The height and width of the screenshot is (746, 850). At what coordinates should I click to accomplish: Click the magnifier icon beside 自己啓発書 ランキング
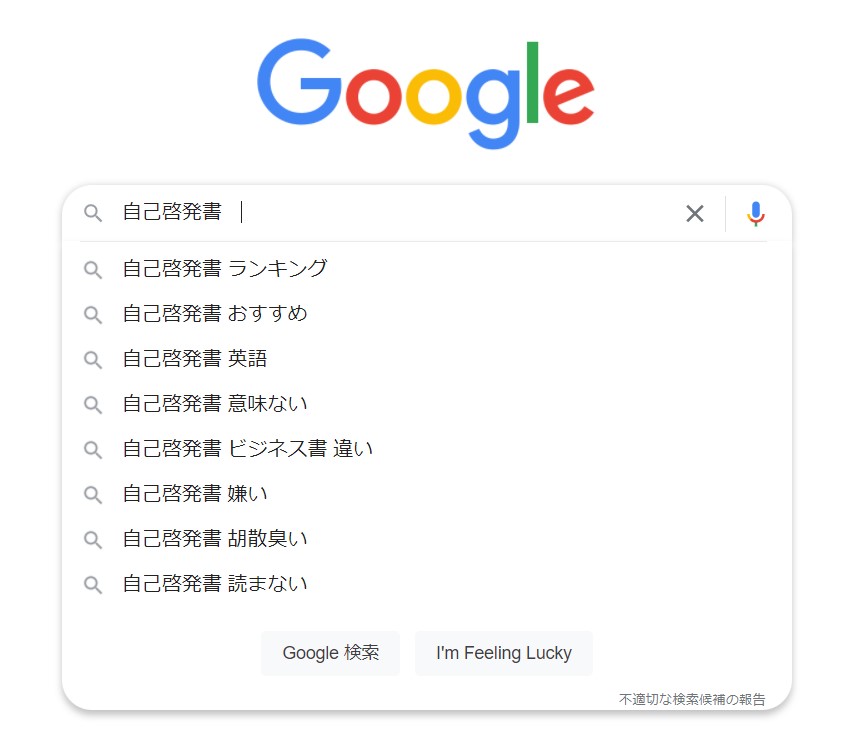pyautogui.click(x=93, y=269)
